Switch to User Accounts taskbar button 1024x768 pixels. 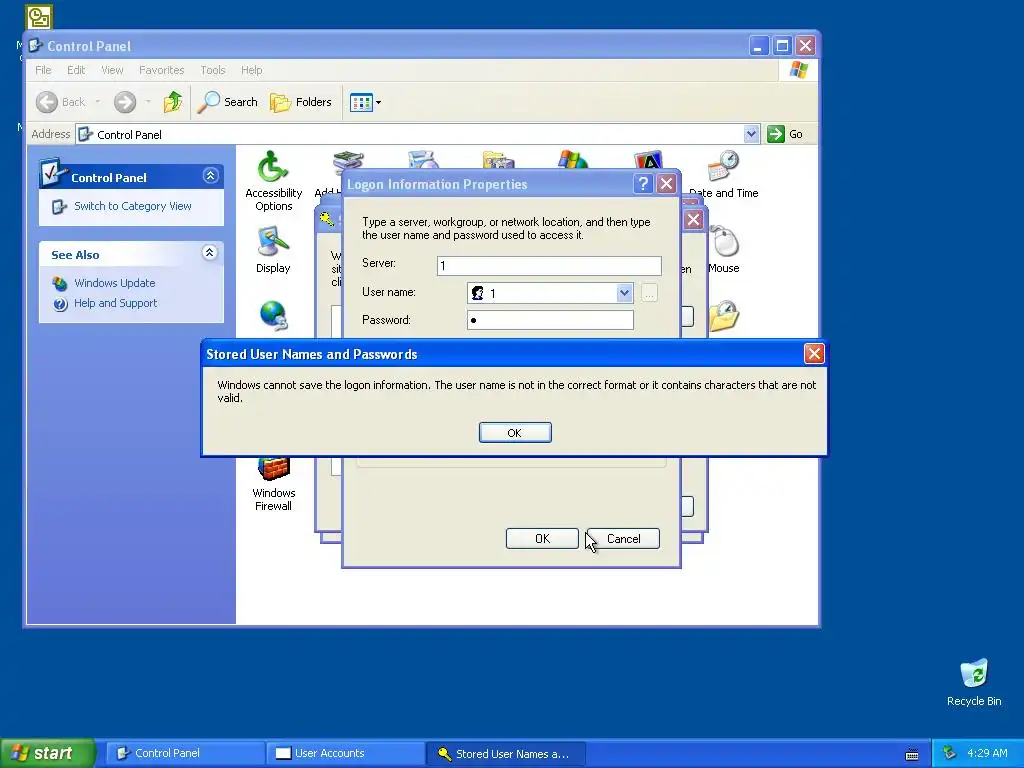pos(345,753)
